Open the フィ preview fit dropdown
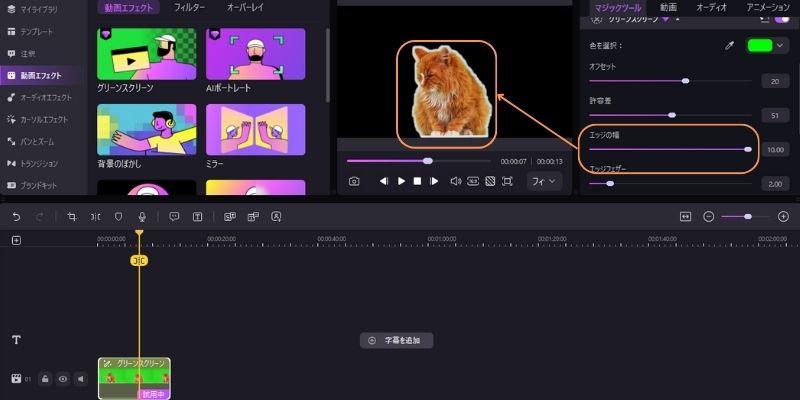The image size is (800, 400). pos(545,181)
